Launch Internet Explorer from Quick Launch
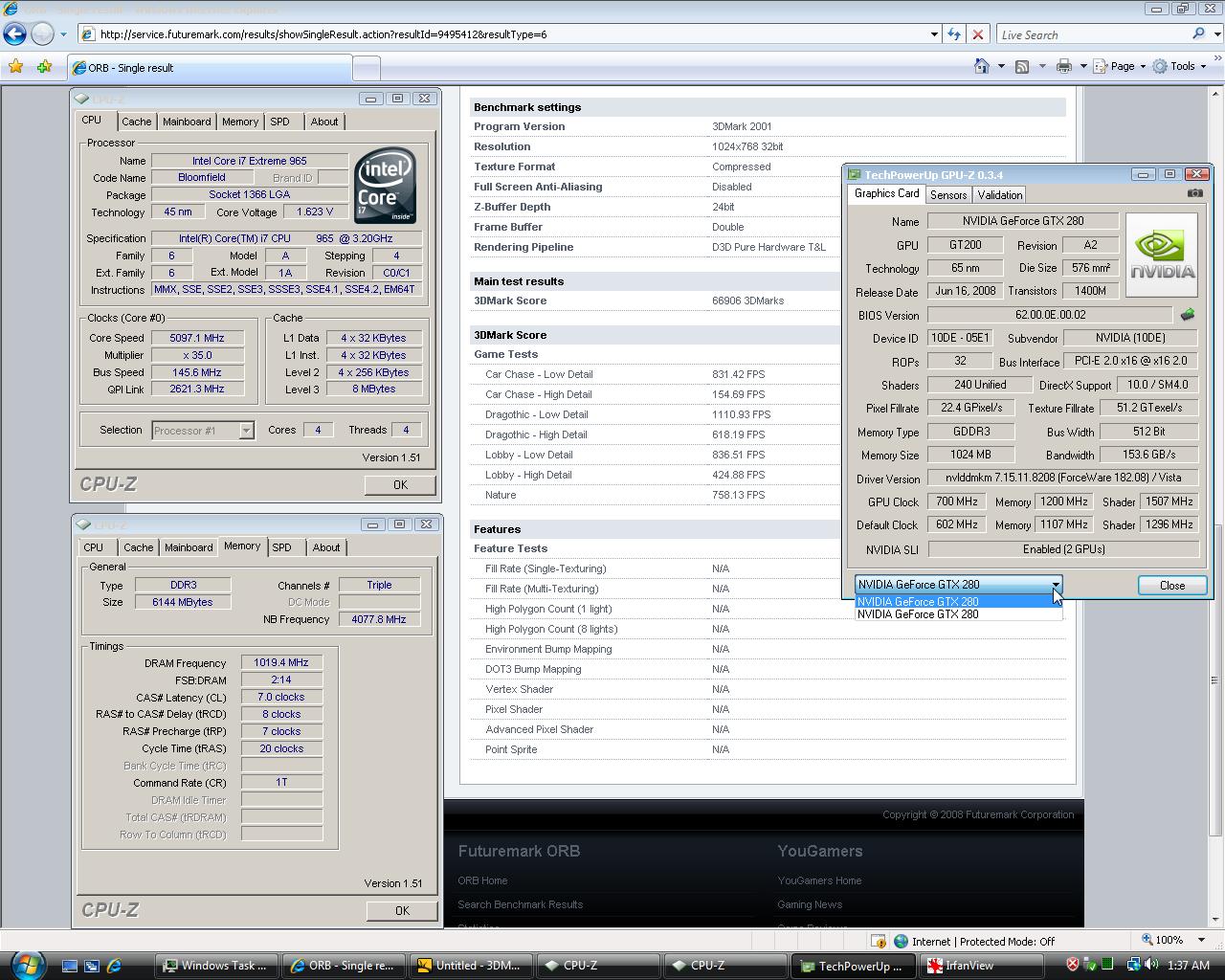The image size is (1225, 980). tap(114, 966)
